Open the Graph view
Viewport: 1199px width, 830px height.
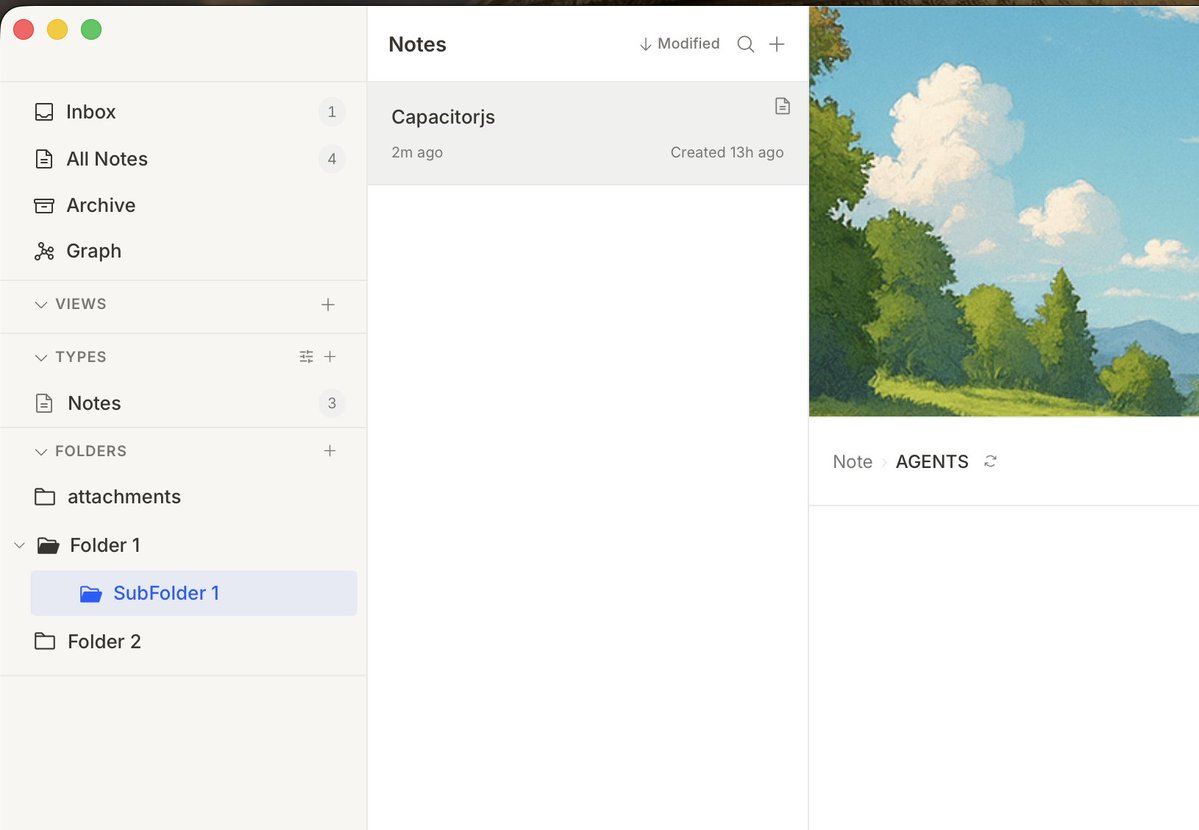[x=184, y=251]
